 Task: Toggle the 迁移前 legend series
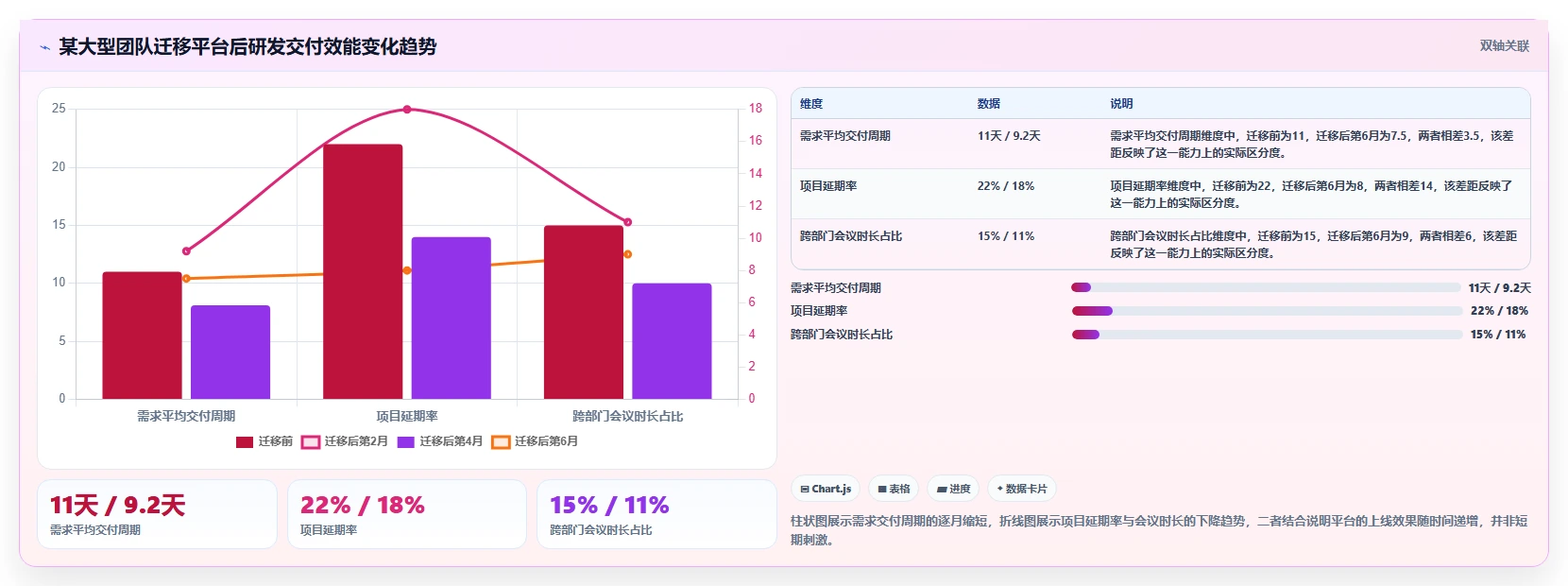264,441
